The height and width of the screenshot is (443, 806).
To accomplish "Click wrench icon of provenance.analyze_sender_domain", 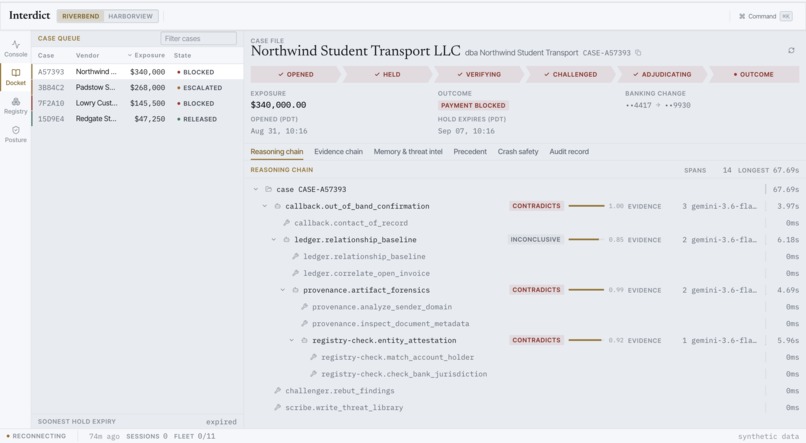I will pyautogui.click(x=304, y=306).
